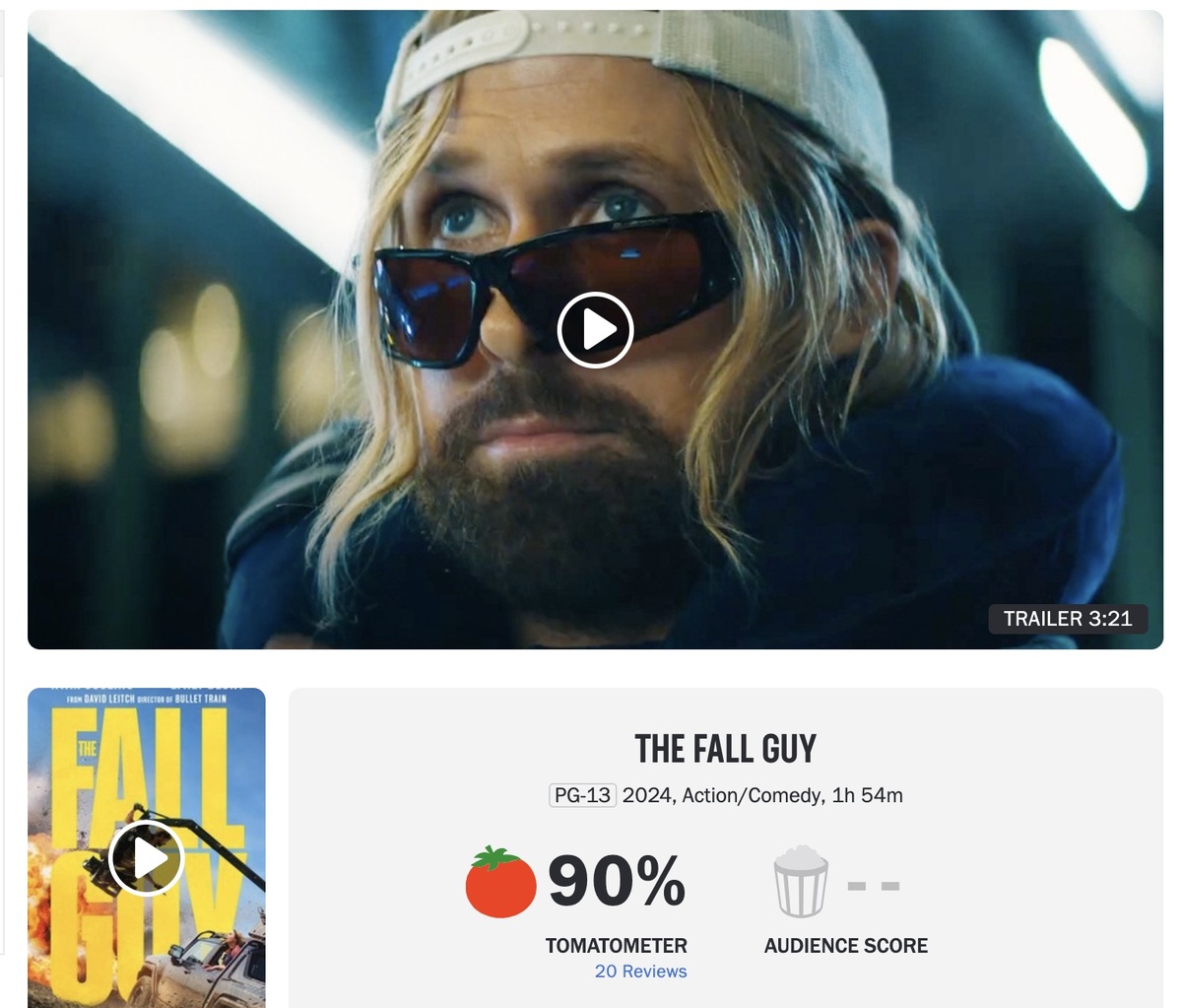The image size is (1182, 1008).
Task: Start the video from the poster's play button
Action: pyautogui.click(x=147, y=858)
